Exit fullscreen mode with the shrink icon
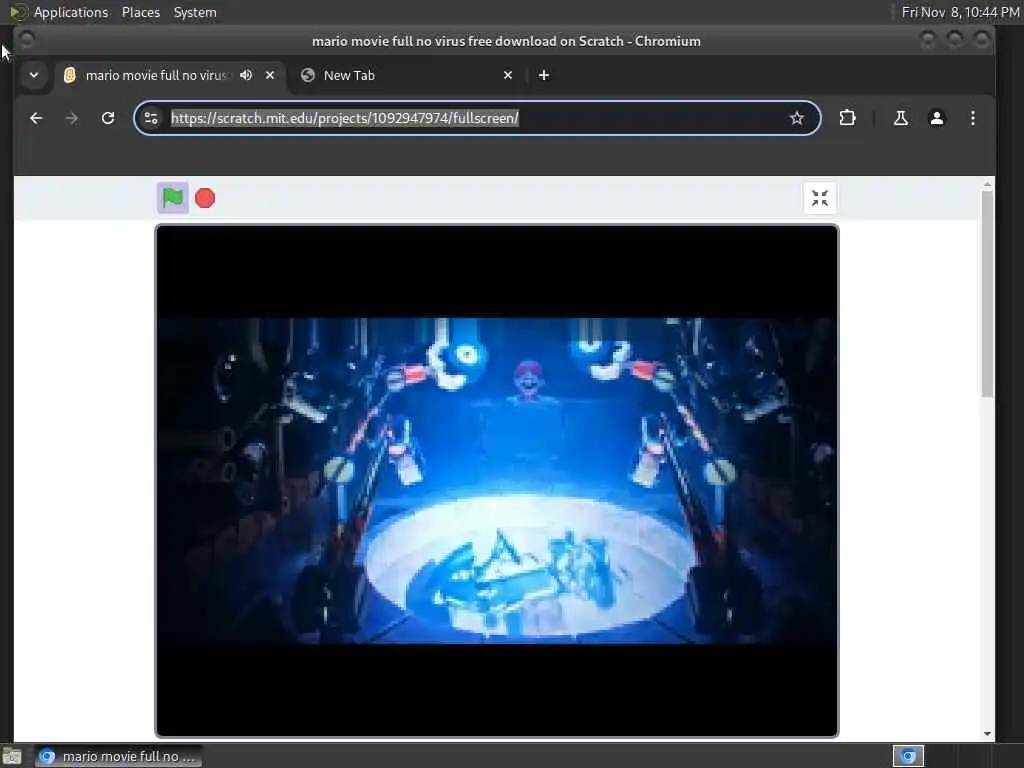 click(820, 198)
